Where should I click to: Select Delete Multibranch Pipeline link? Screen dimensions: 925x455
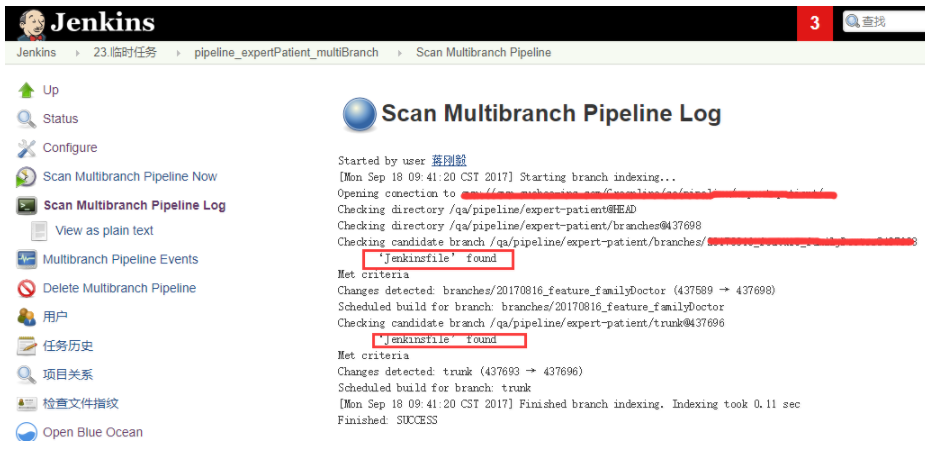tap(119, 288)
